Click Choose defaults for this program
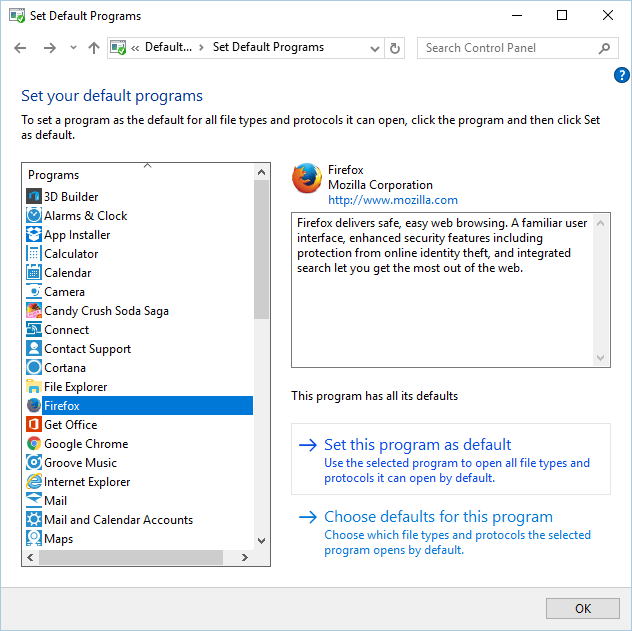This screenshot has height=631, width=632. coord(451,532)
